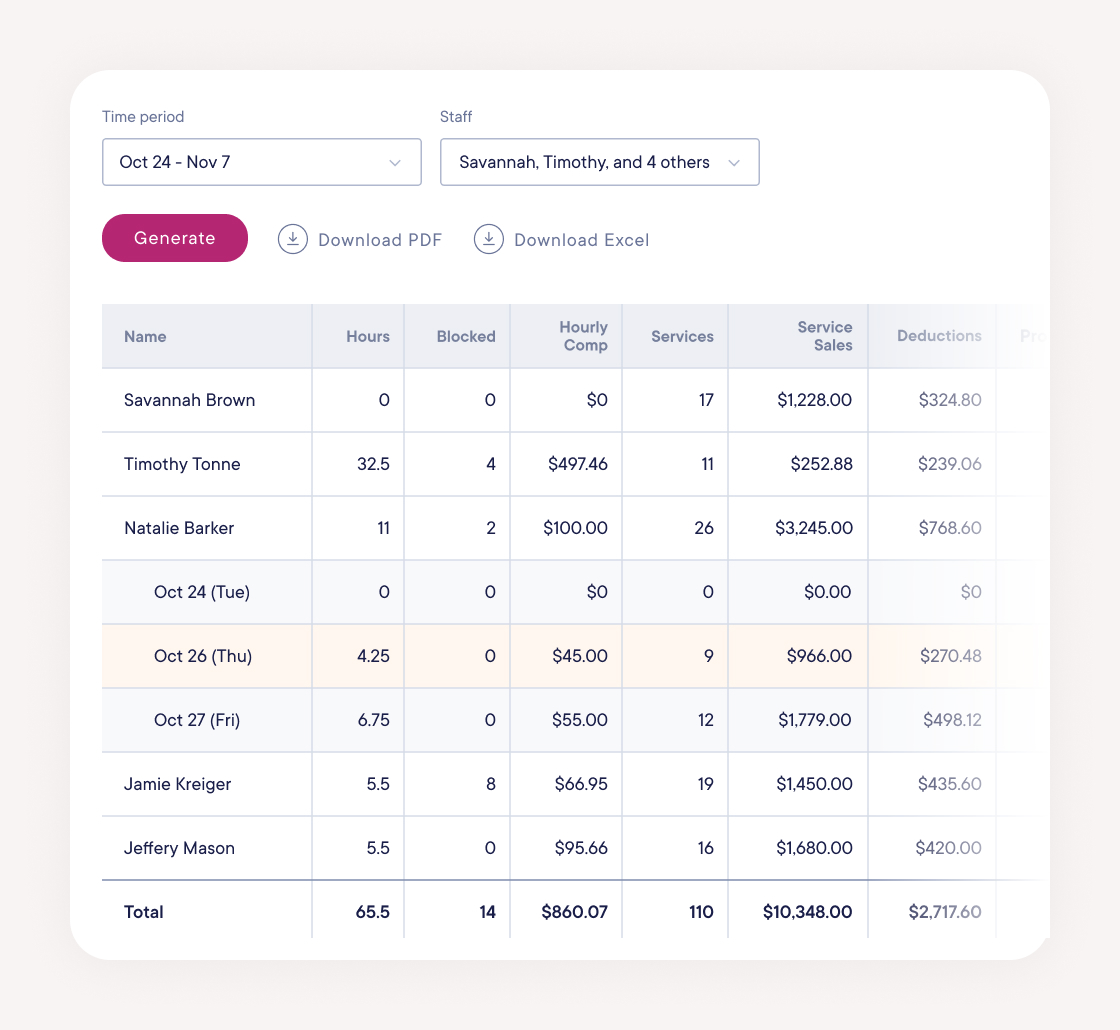This screenshot has width=1120, height=1030.
Task: Select the Oct 27 (Fri) sub-row
Action: [x=197, y=720]
